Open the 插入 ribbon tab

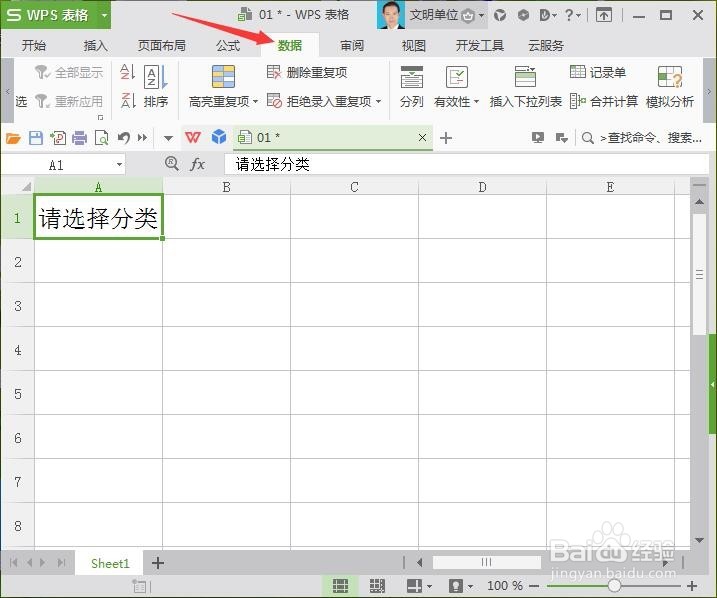click(x=95, y=45)
